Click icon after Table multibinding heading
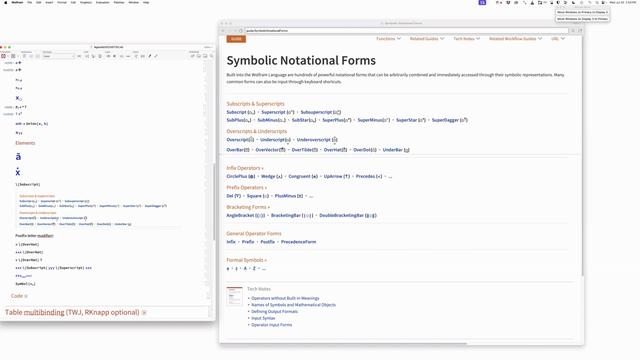 click(x=144, y=313)
